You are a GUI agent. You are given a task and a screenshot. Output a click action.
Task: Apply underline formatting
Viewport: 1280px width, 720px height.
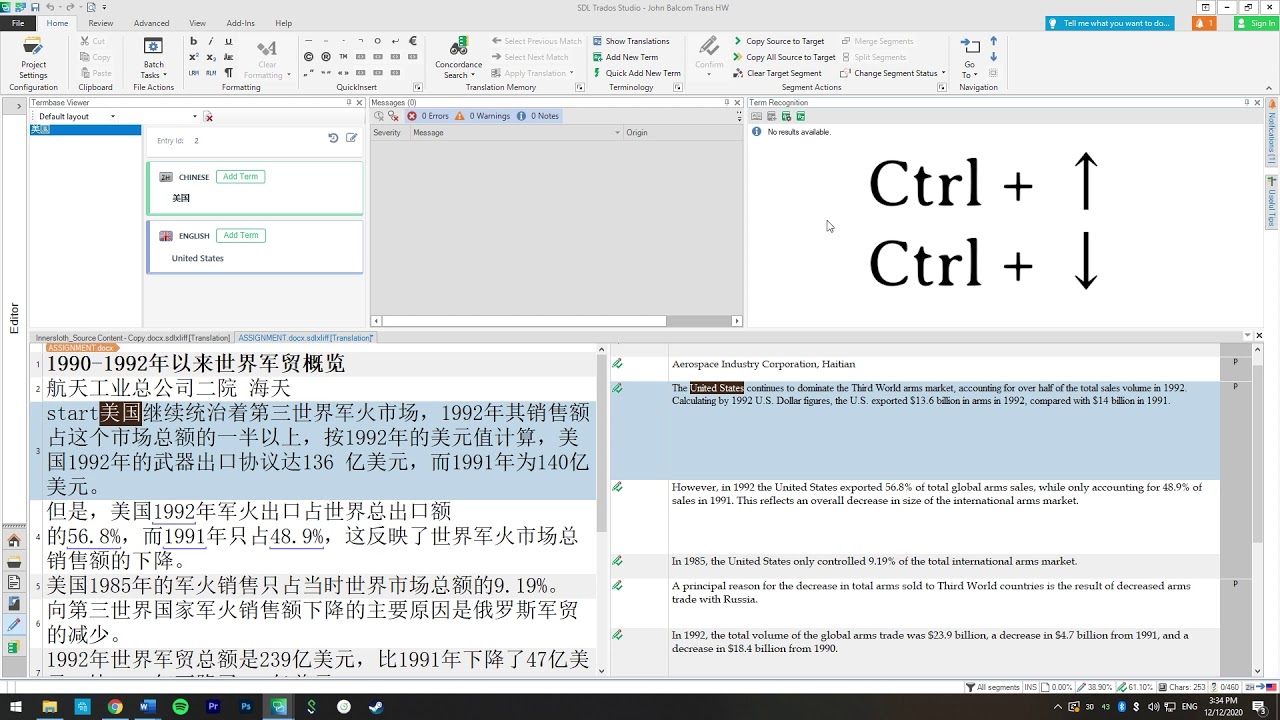[x=228, y=41]
